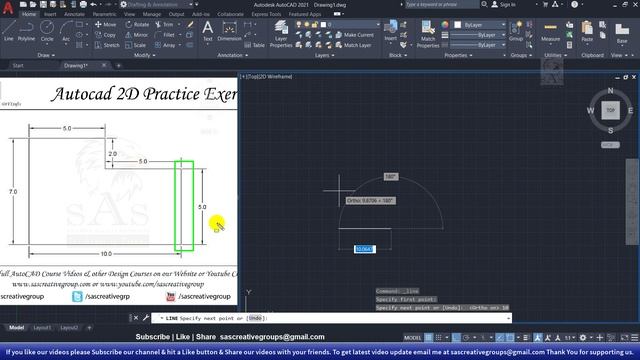Toggle lineweight display in status bar
The width and height of the screenshot is (640, 360).
point(526,338)
